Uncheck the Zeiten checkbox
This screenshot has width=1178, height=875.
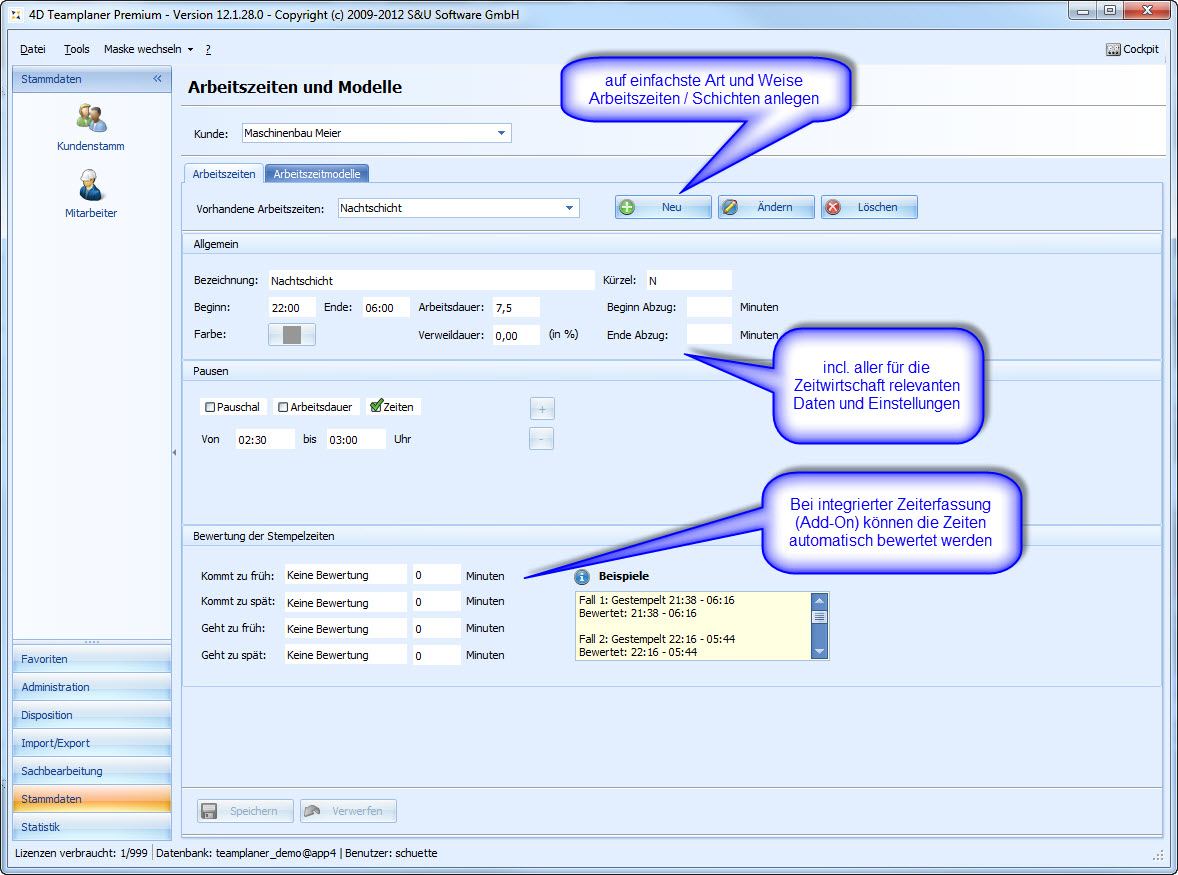pos(376,406)
